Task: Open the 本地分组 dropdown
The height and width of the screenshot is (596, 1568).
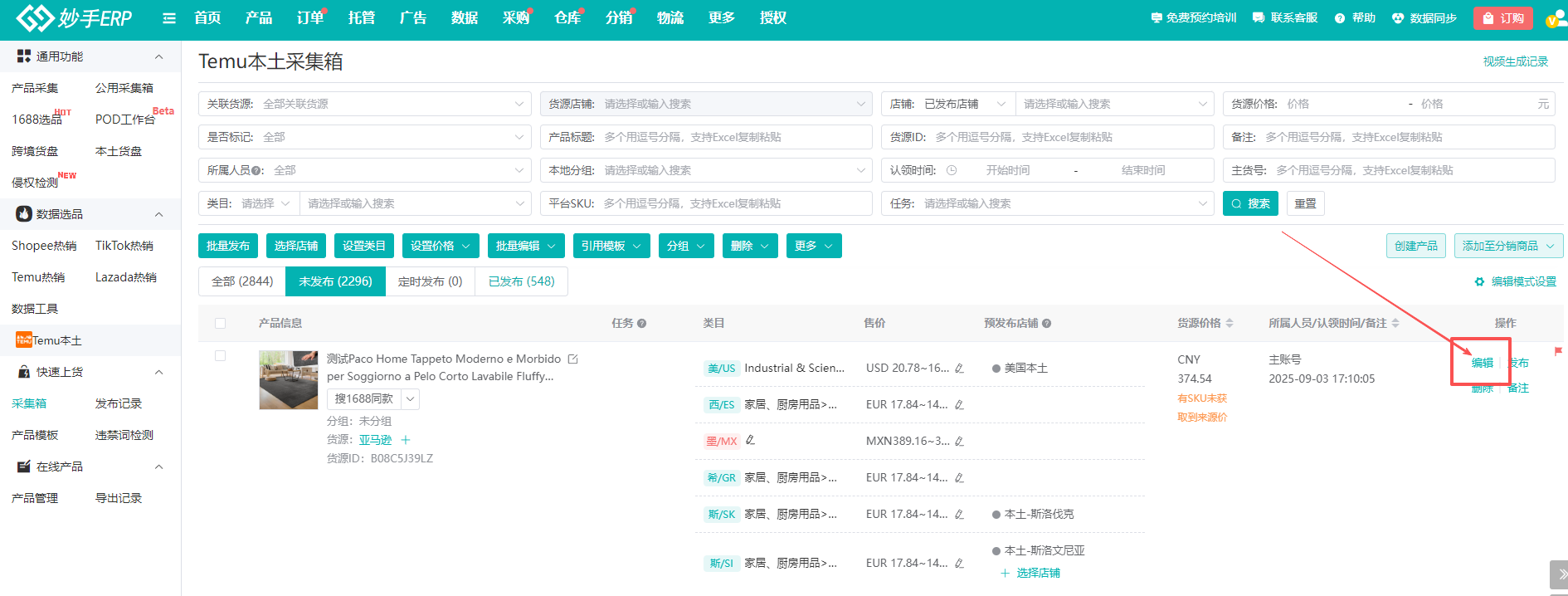Action: (706, 170)
